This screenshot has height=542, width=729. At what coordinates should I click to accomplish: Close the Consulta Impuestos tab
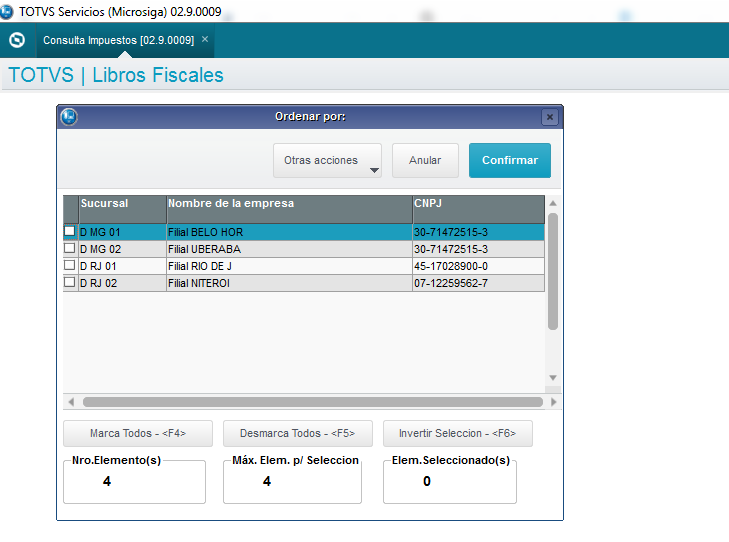[205, 40]
